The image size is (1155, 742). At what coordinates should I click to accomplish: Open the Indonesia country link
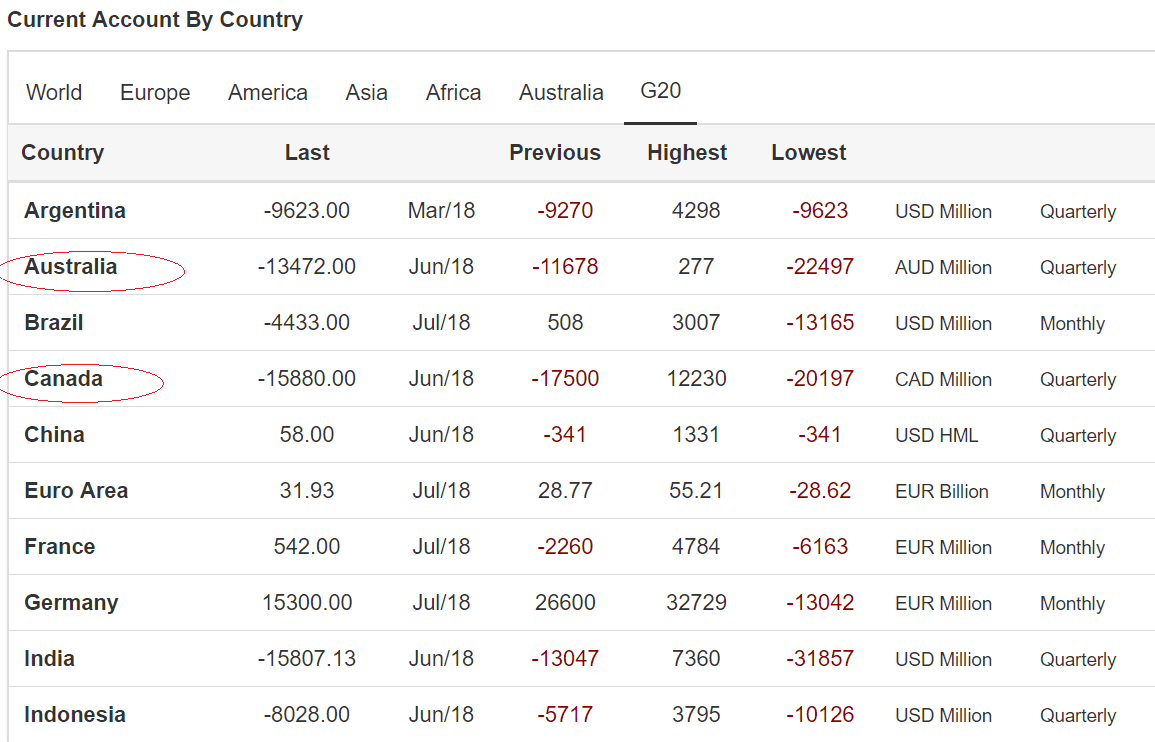tap(75, 715)
